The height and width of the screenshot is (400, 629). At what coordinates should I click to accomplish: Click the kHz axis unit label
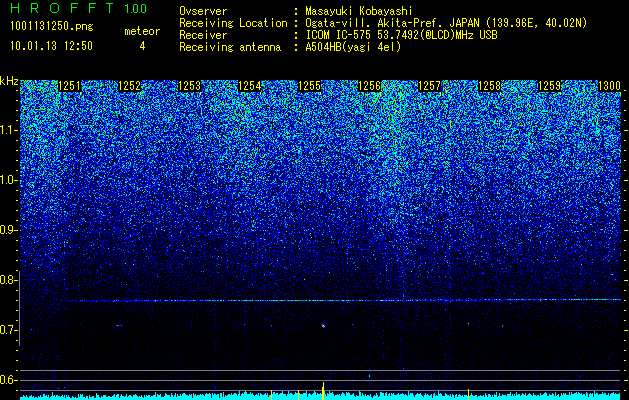click(x=9, y=81)
